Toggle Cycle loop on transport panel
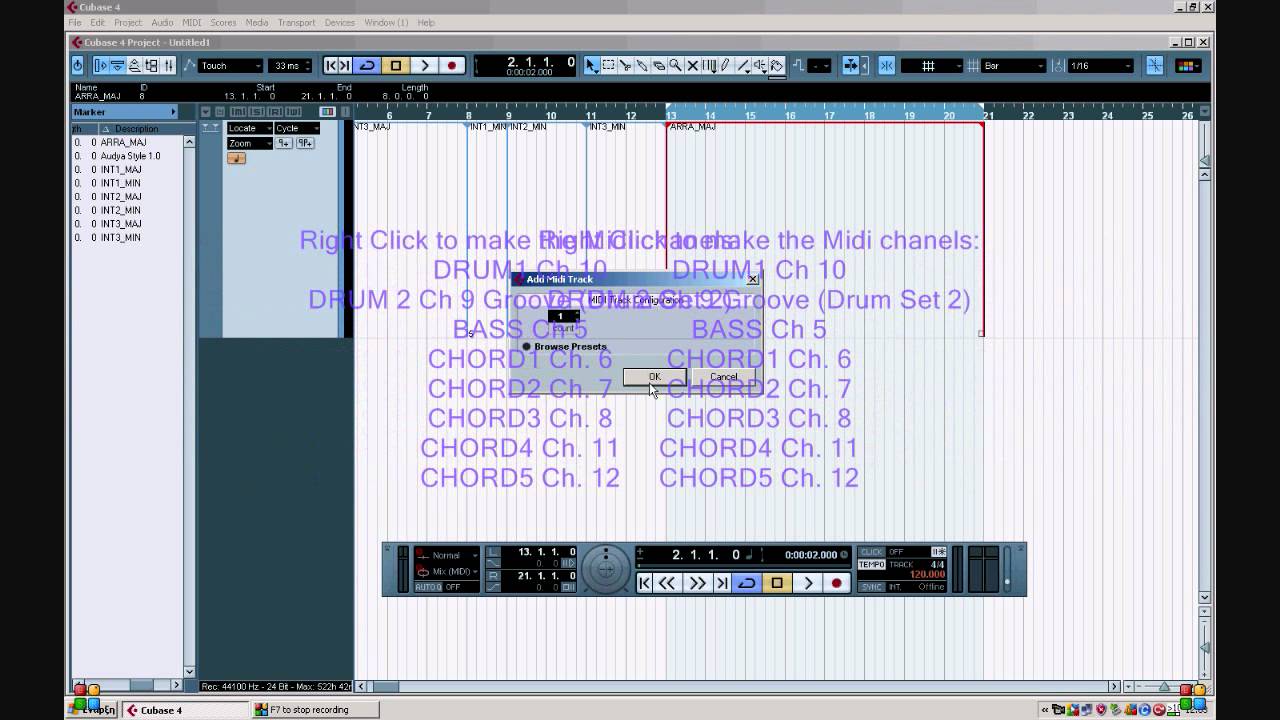Viewport: 1280px width, 720px height. pyautogui.click(x=747, y=583)
